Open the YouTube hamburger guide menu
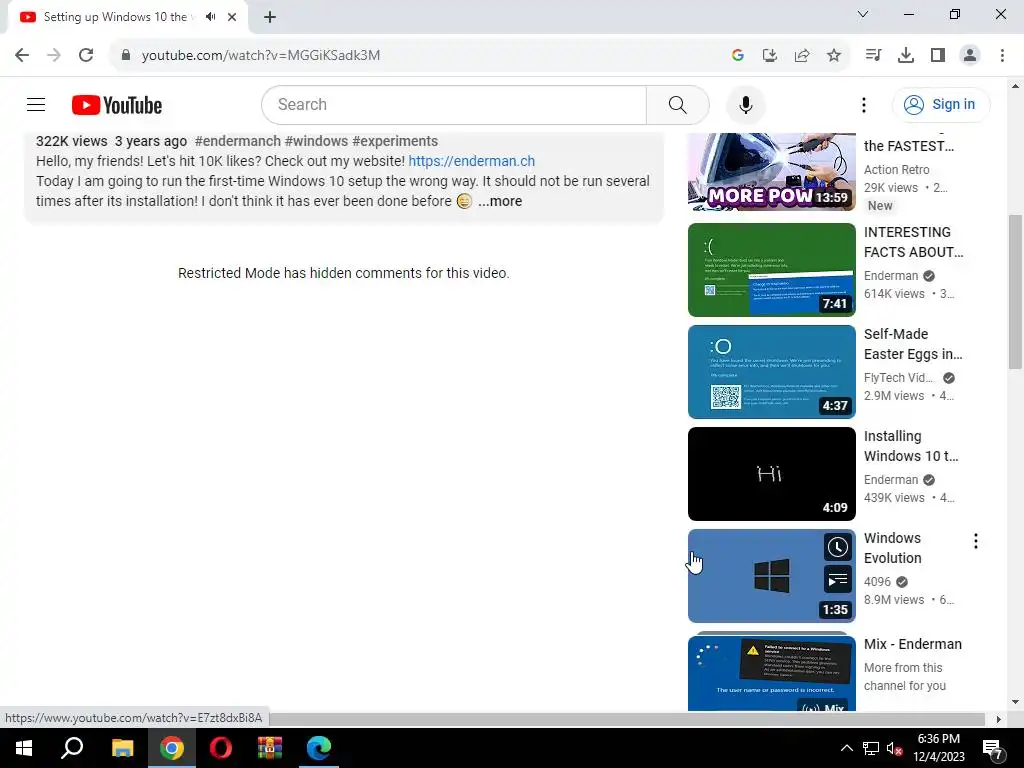 coord(36,104)
